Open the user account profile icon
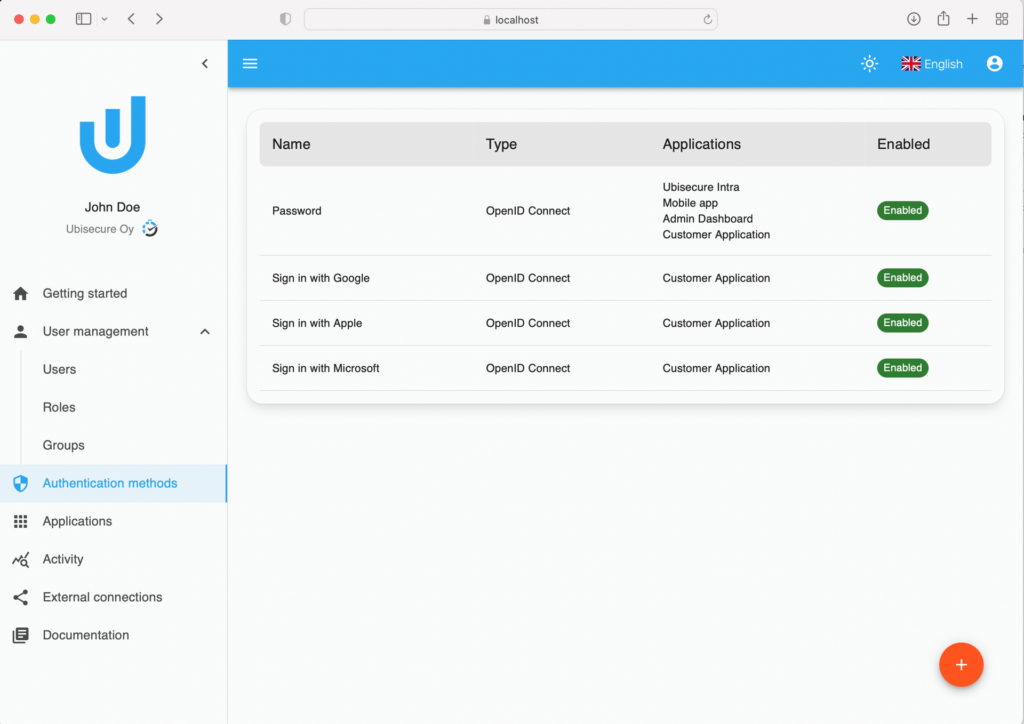Image resolution: width=1024 pixels, height=724 pixels. (x=994, y=63)
